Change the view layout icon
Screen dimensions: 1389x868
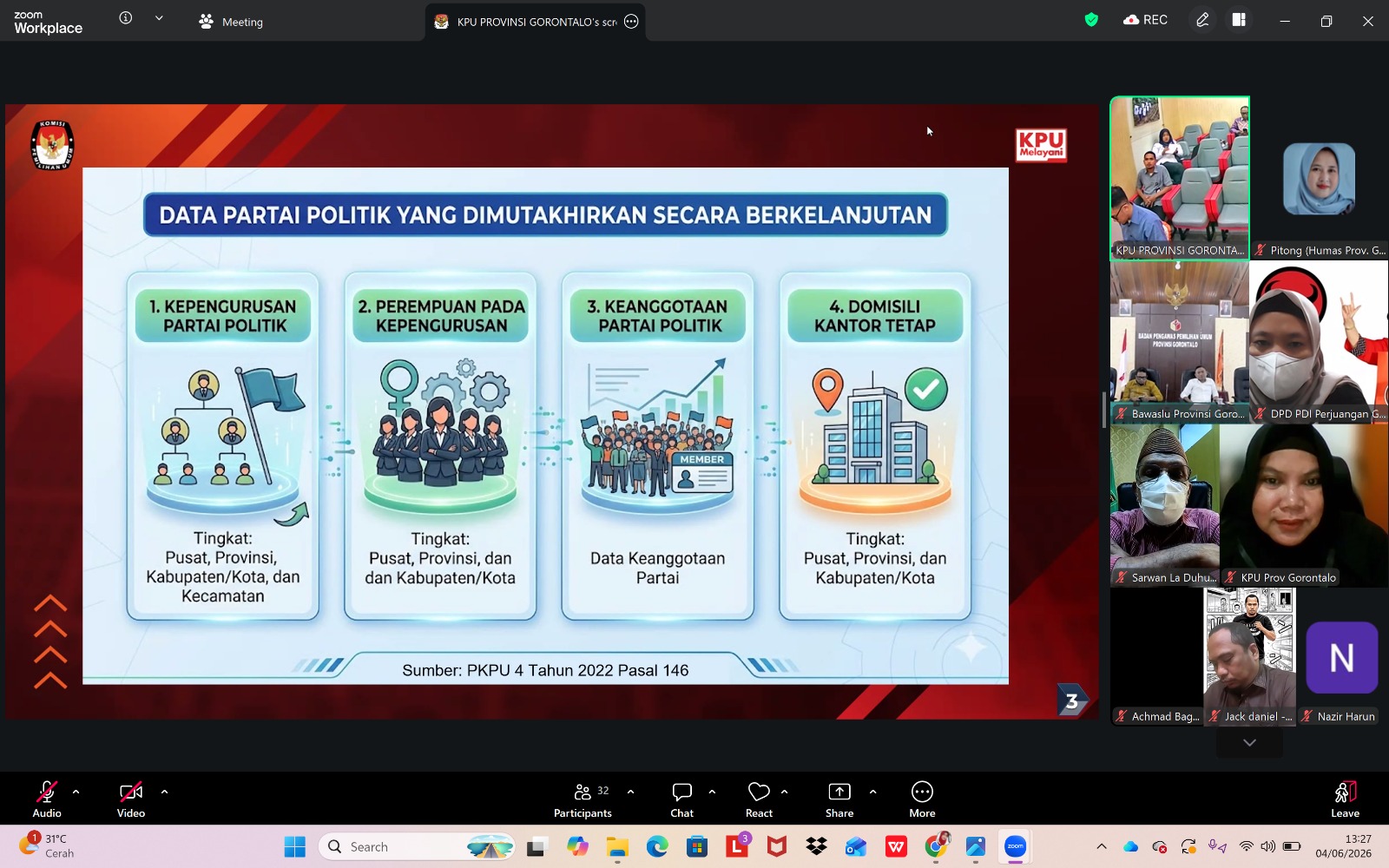click(x=1239, y=20)
